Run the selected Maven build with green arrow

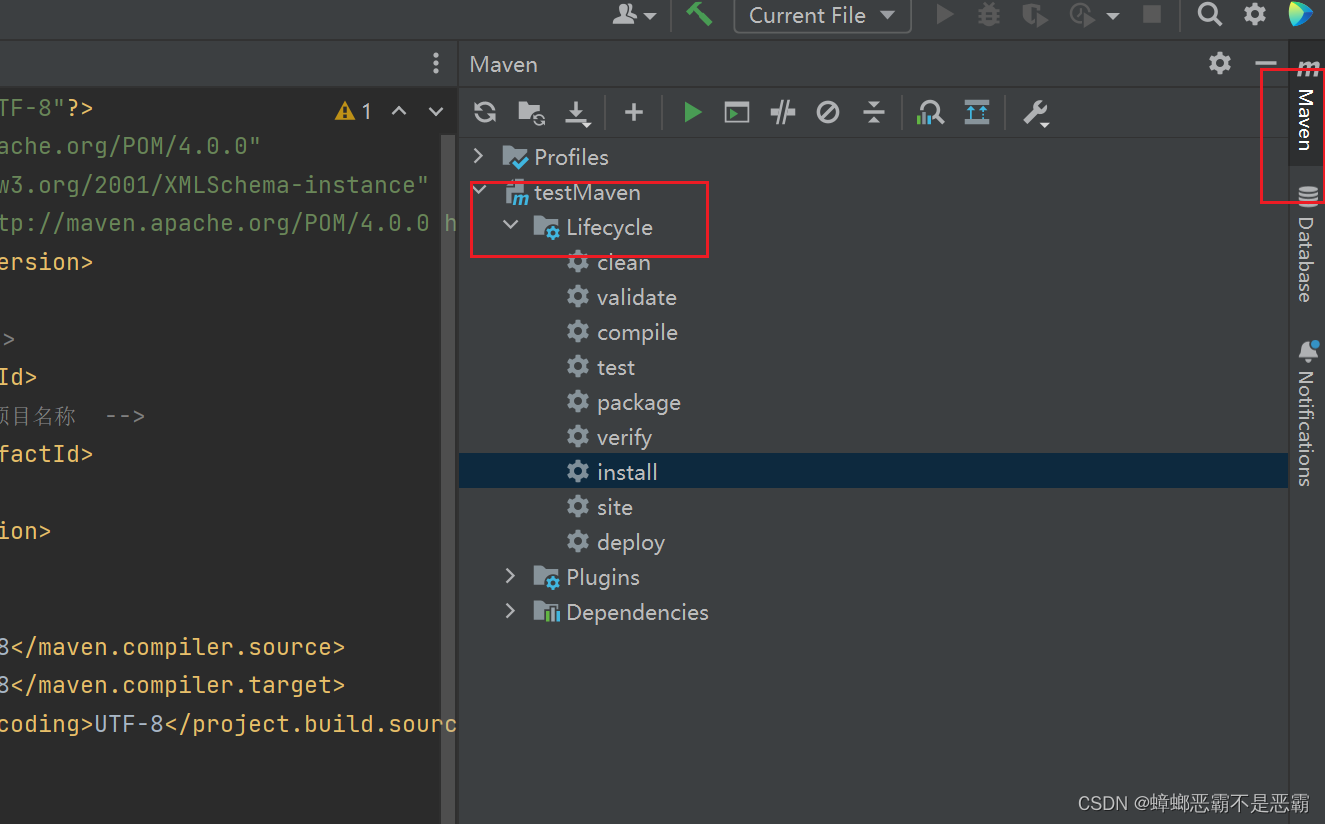(x=692, y=112)
